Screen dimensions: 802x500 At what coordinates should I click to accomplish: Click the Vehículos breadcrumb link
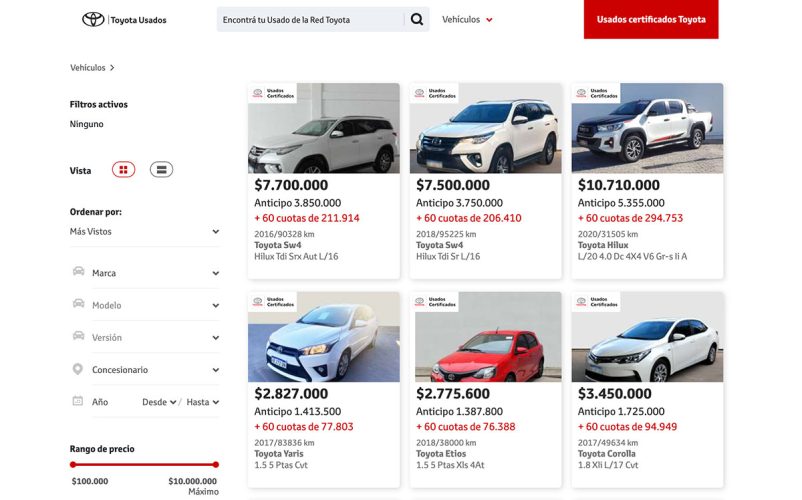pos(88,68)
